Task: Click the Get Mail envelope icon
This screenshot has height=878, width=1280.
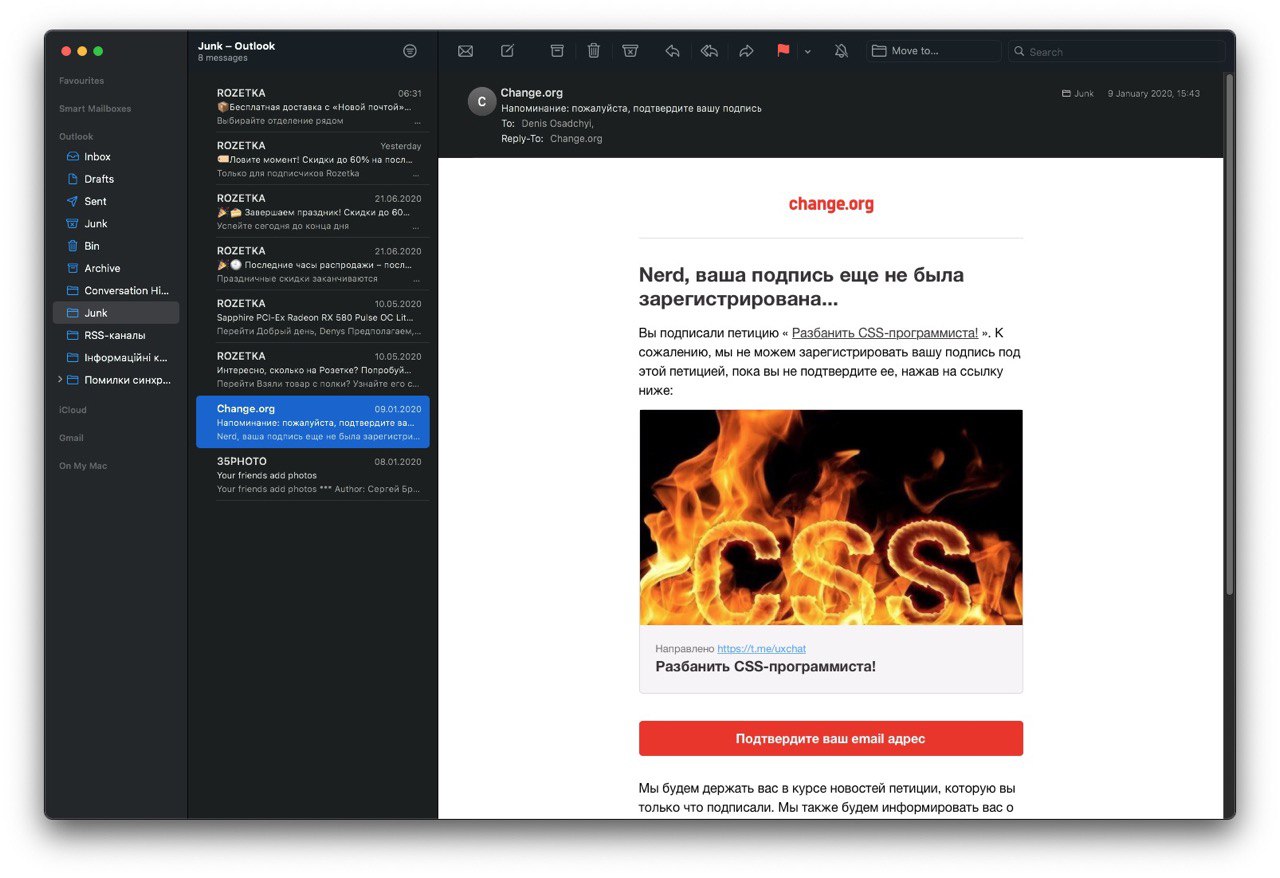Action: pyautogui.click(x=465, y=51)
